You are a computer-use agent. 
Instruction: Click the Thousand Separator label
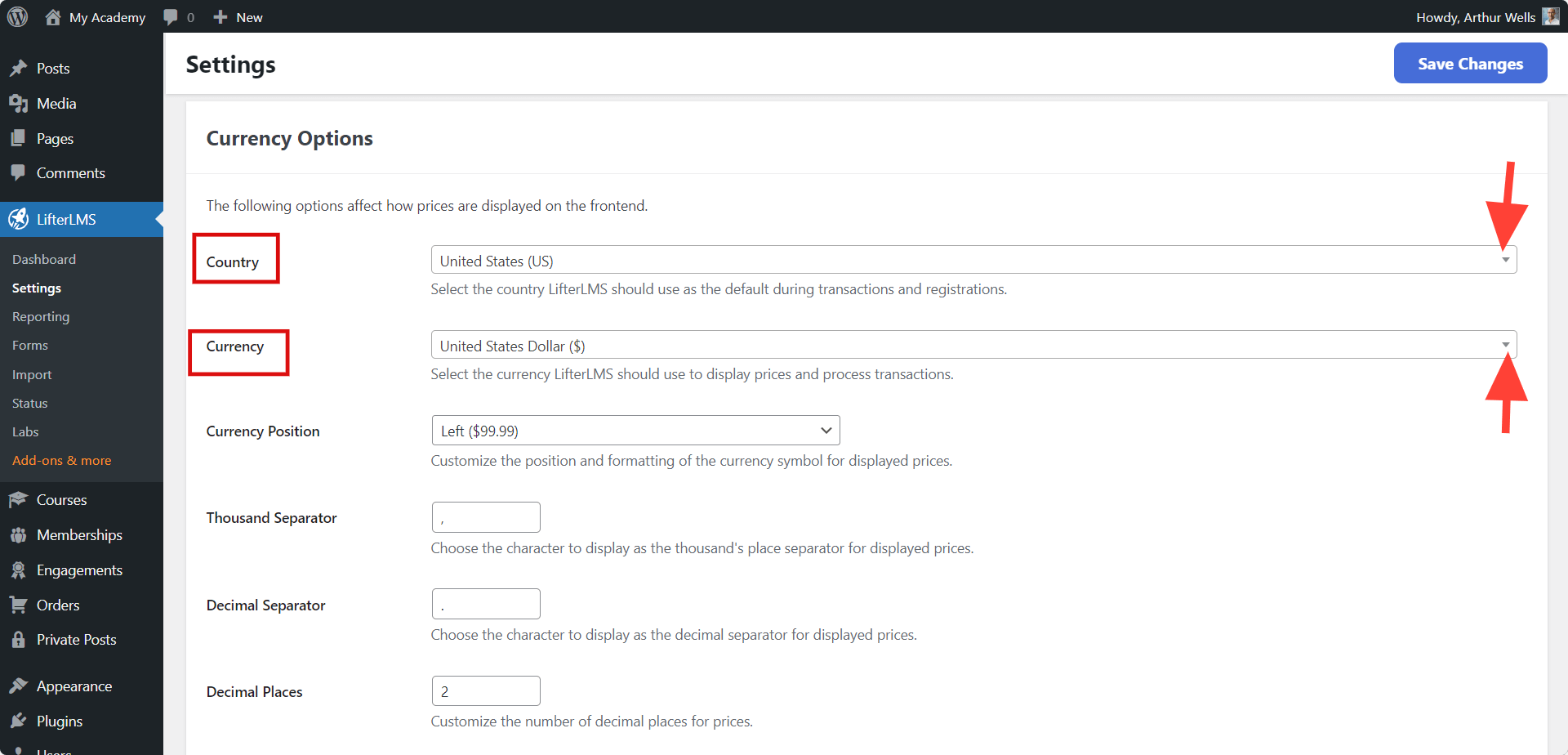pyautogui.click(x=271, y=518)
